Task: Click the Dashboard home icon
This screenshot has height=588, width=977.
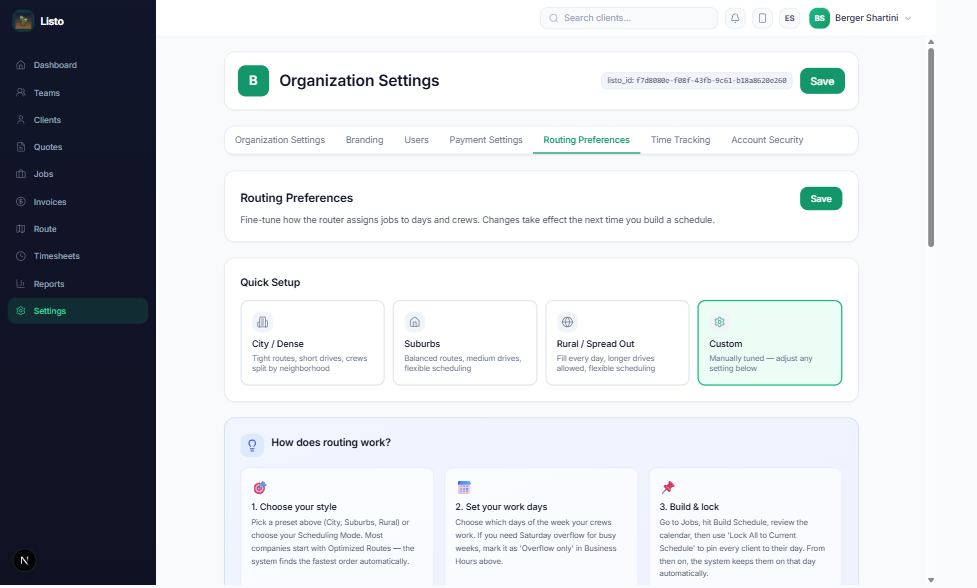Action: 21,65
